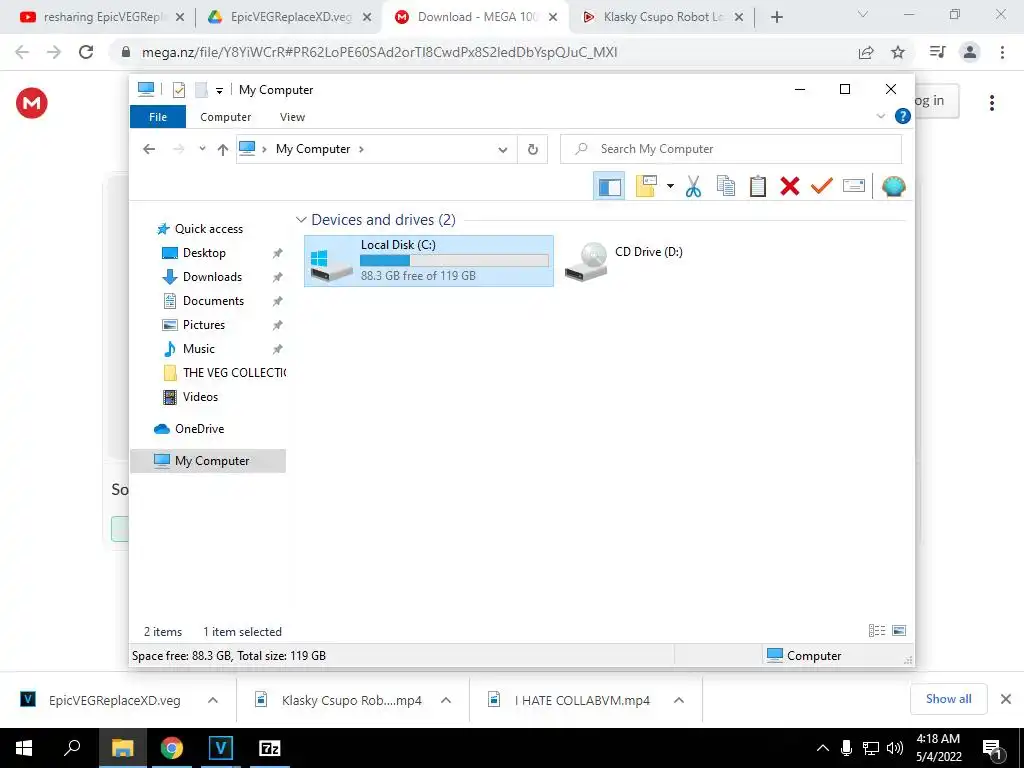Open Videos in navigation pane
Screen dimensions: 1024x768
point(200,397)
